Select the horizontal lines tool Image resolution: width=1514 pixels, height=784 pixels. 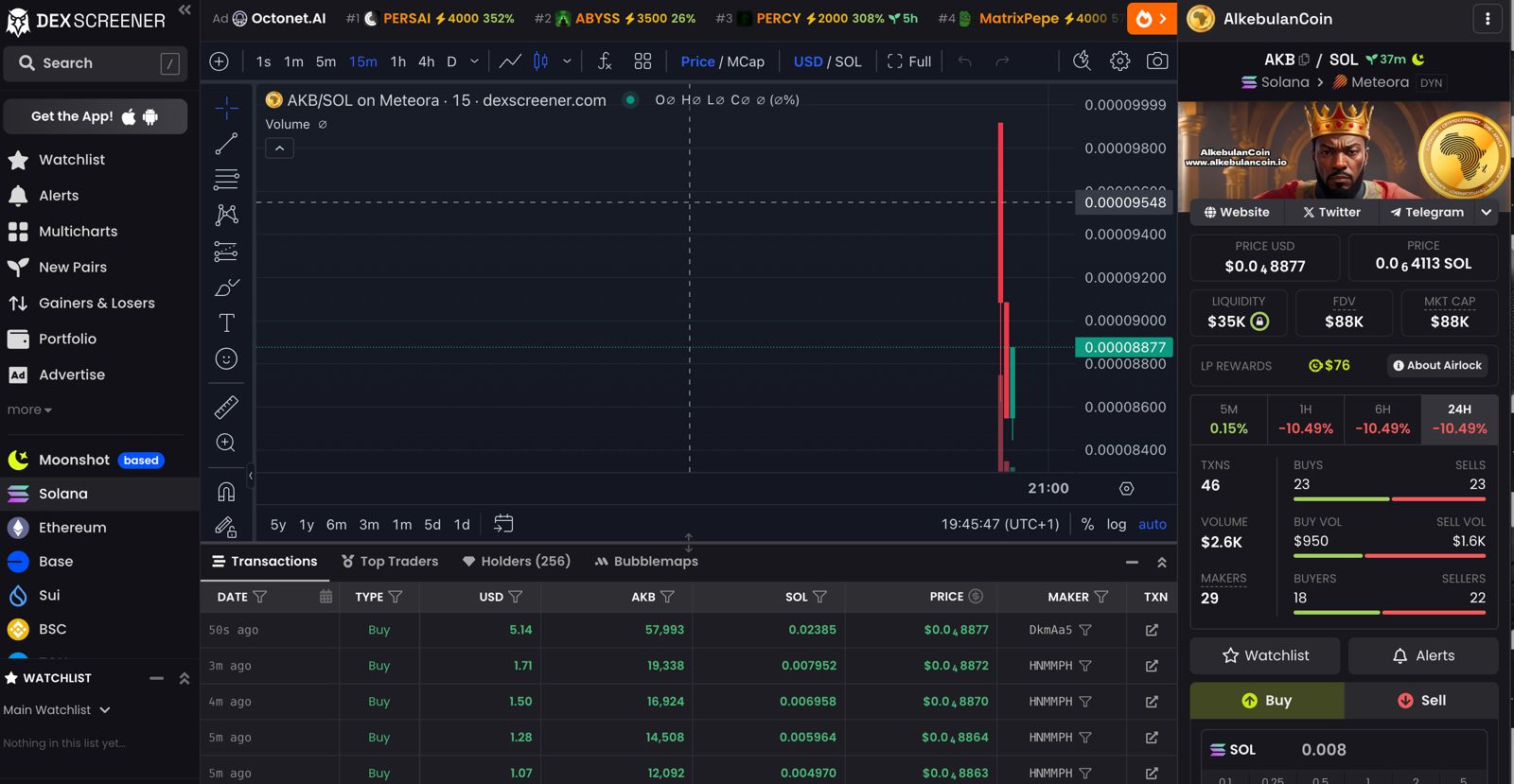(x=226, y=180)
